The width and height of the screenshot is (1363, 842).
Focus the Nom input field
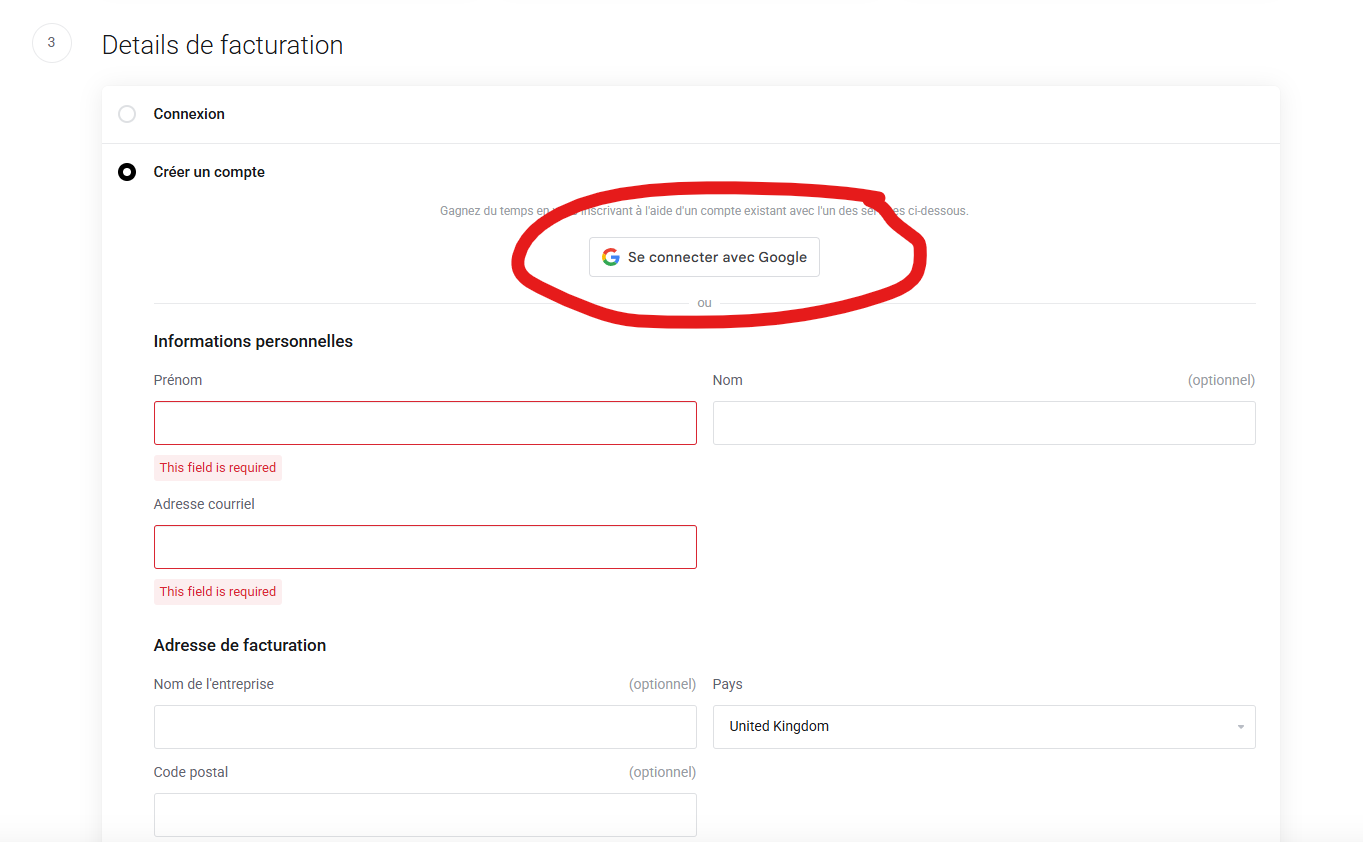pyautogui.click(x=984, y=423)
